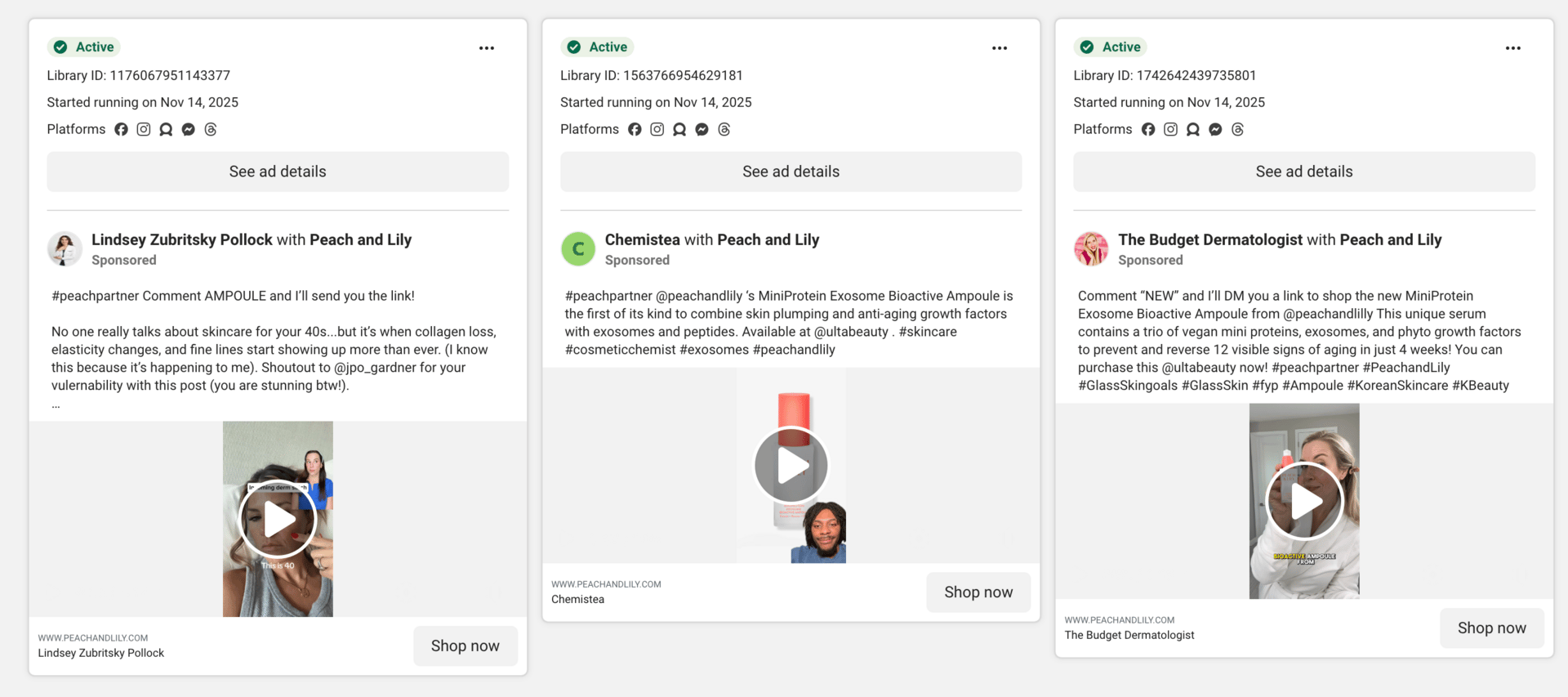The height and width of the screenshot is (697, 1568).
Task: Open See ad details for Lindsey Zubritsky Pollock's ad
Action: coord(278,172)
